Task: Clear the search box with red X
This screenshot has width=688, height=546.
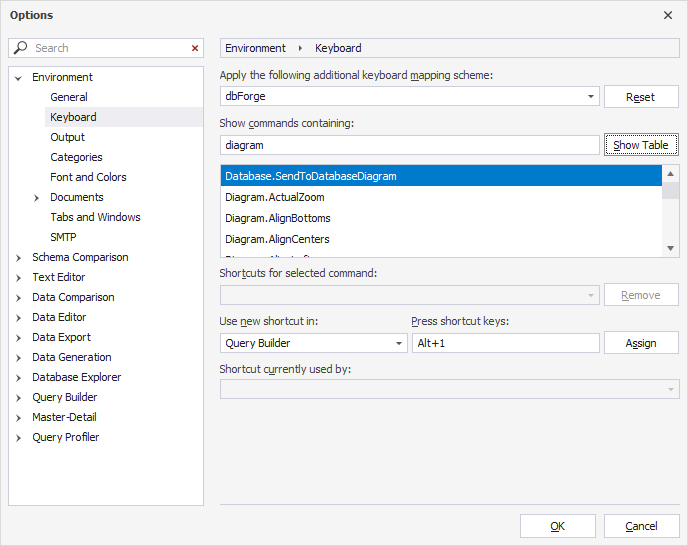Action: (195, 48)
